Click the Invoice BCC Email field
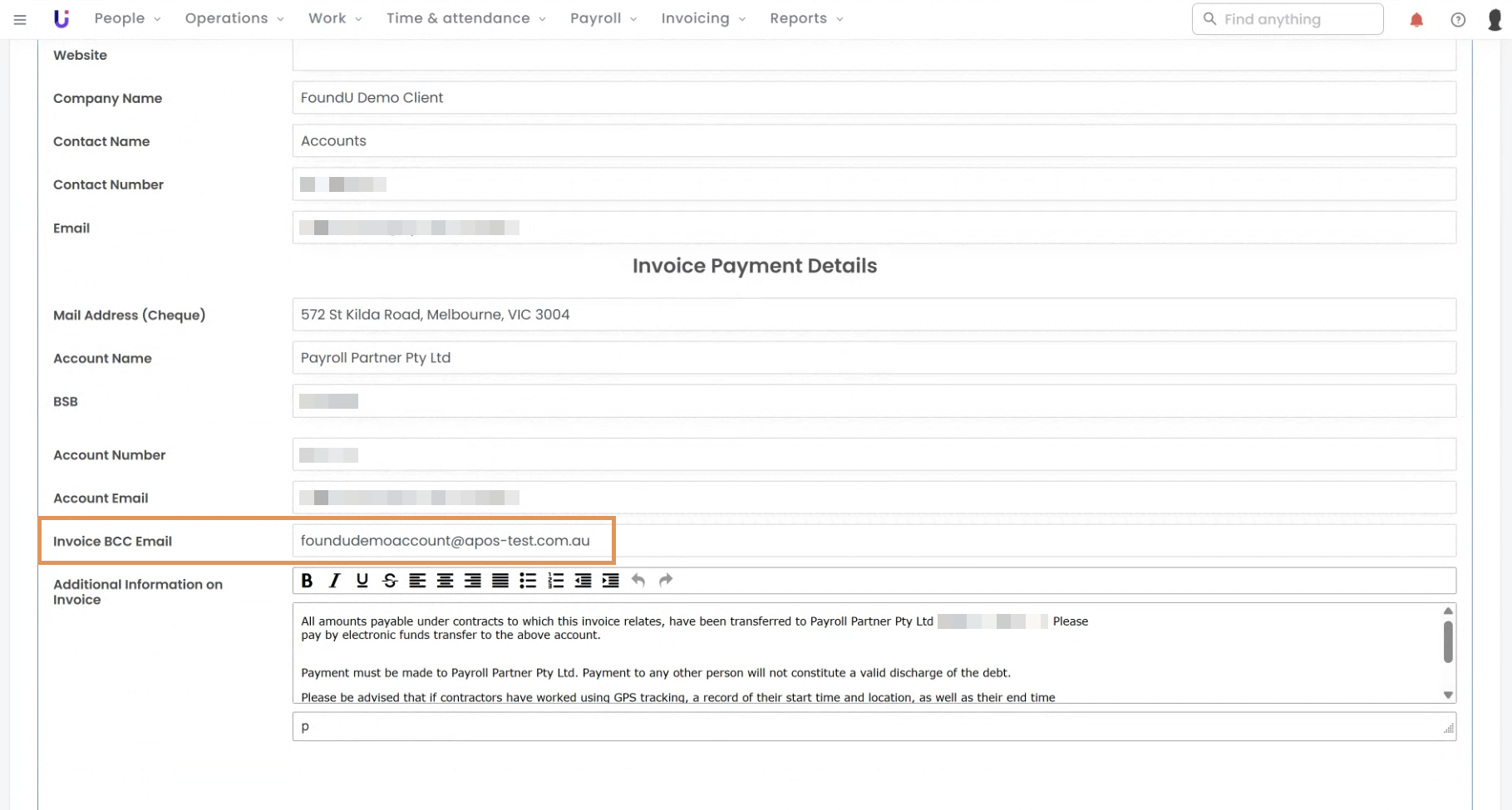The image size is (1512, 810). tap(873, 541)
